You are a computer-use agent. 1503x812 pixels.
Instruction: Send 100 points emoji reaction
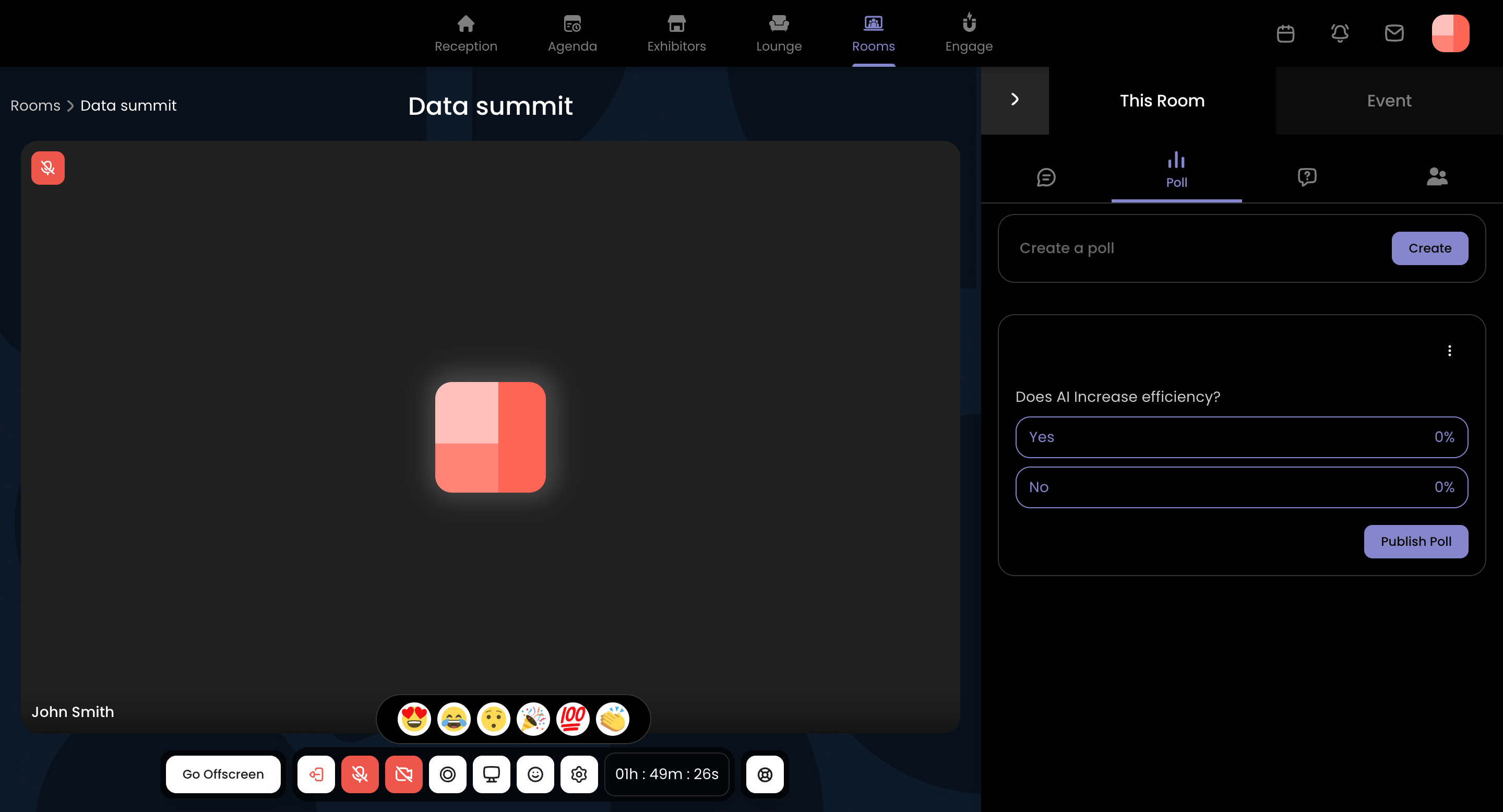click(x=573, y=719)
